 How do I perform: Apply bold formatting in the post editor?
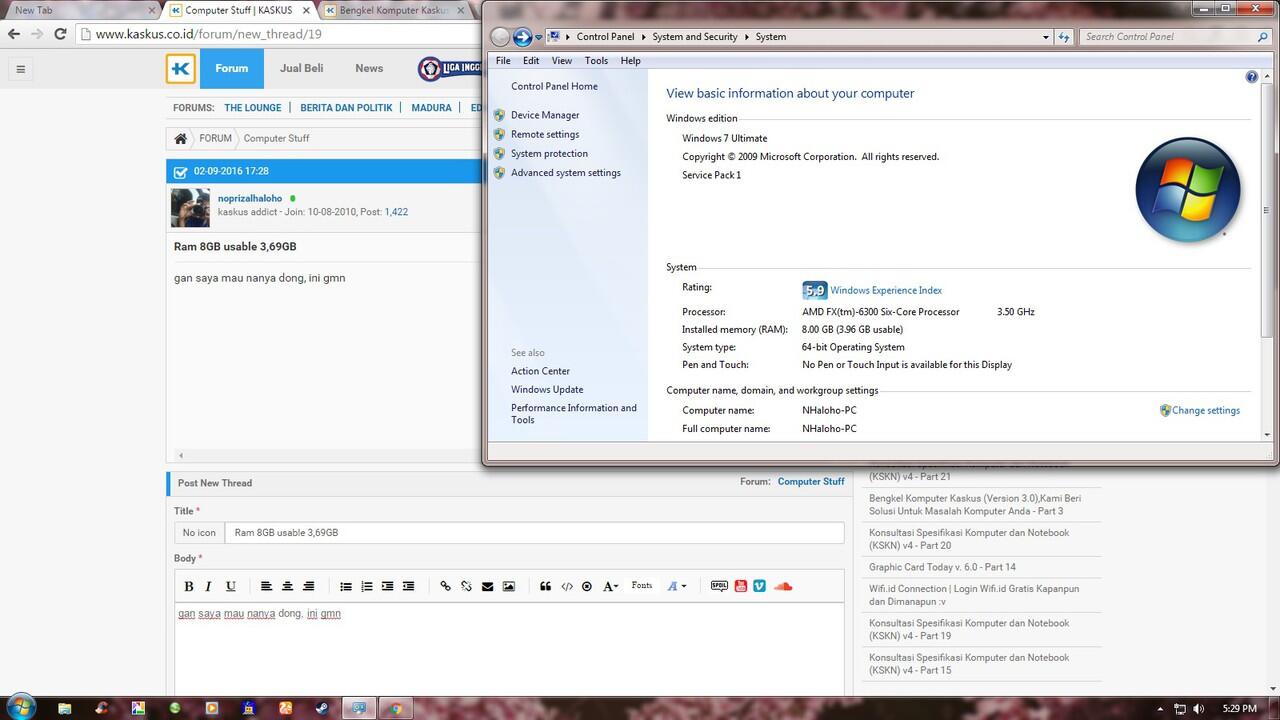click(188, 586)
